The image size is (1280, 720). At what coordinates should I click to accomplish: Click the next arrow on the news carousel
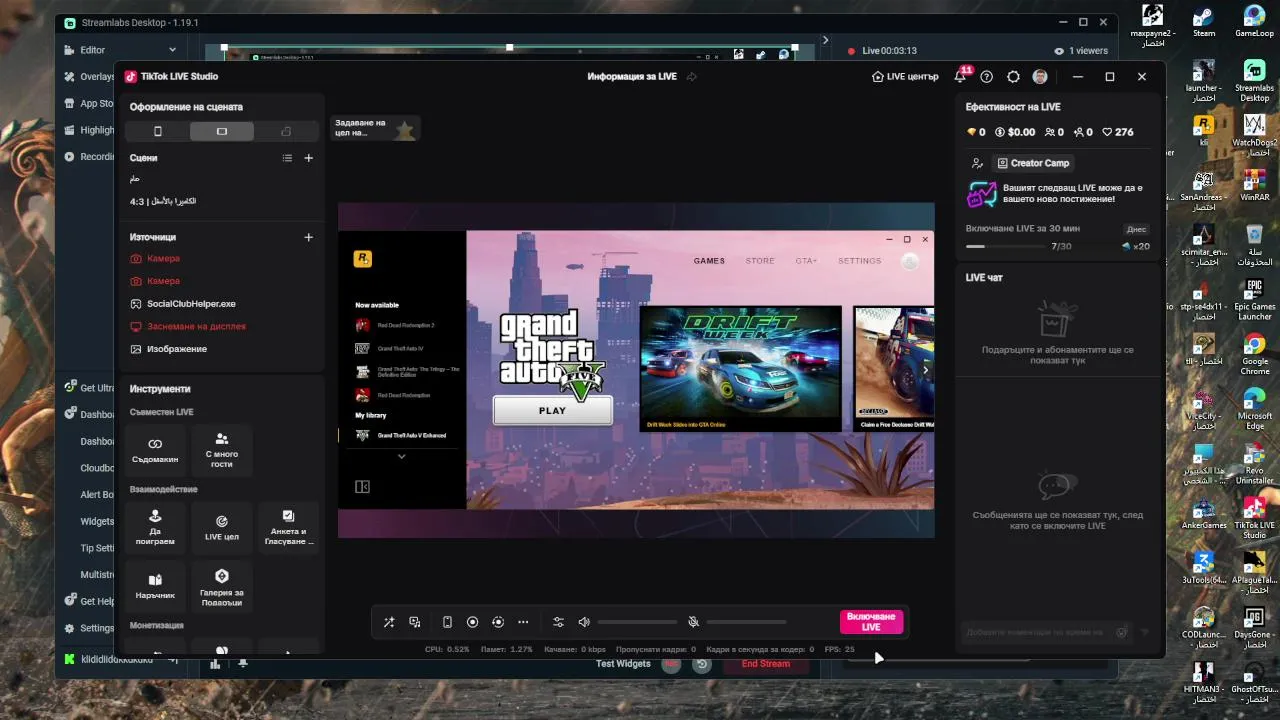925,370
